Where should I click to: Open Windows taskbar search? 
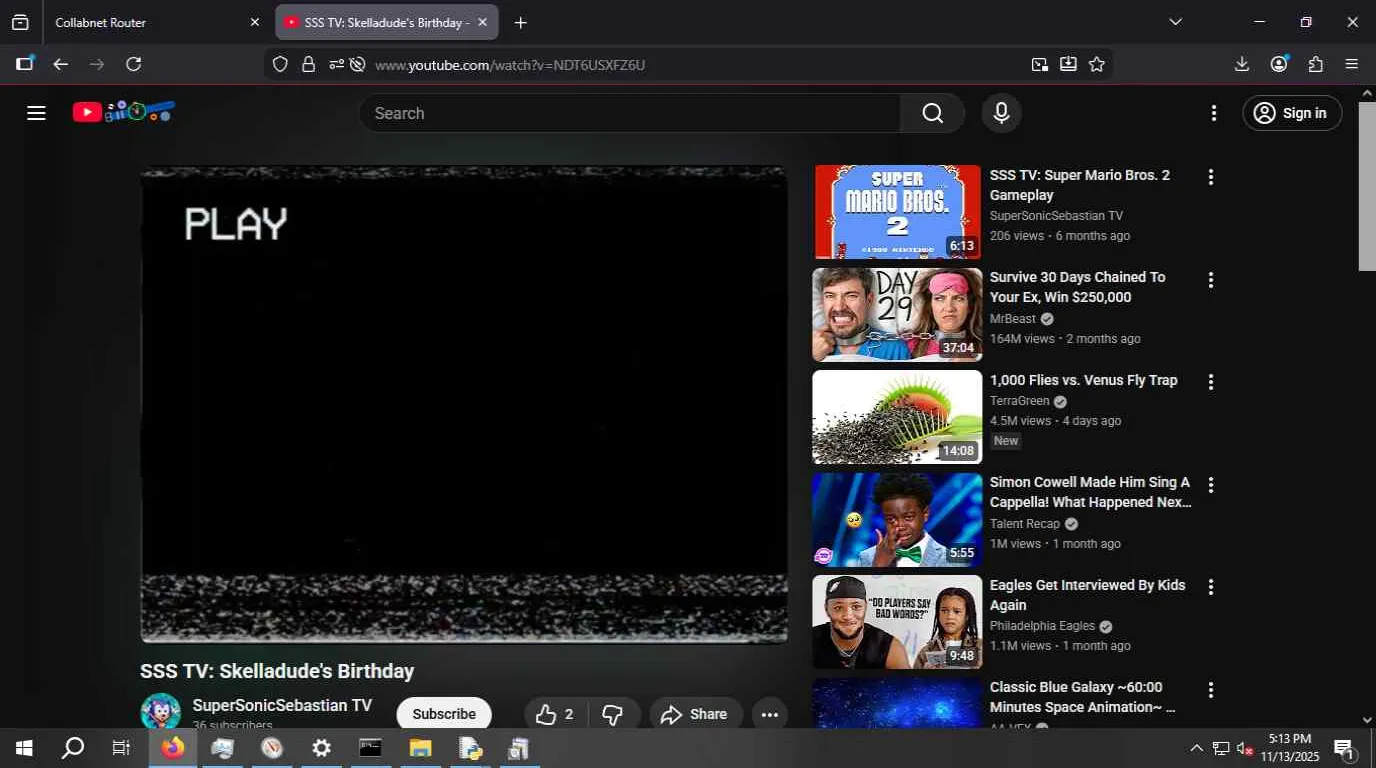pos(73,748)
